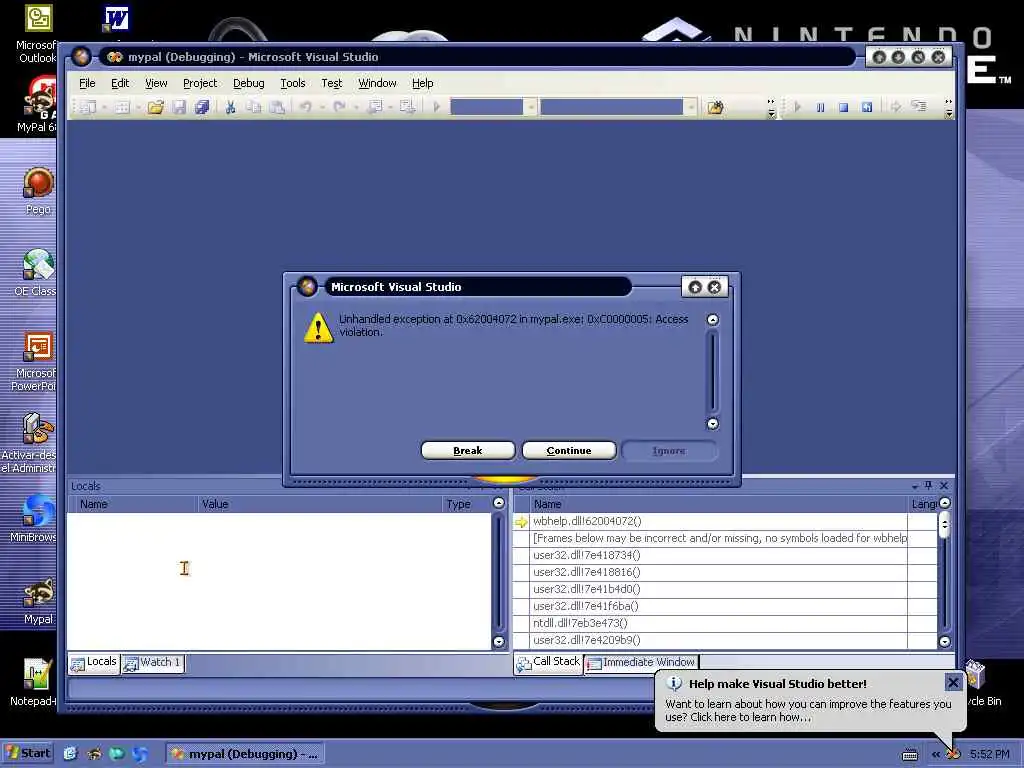
Task: Switch to the Locals tab
Action: point(94,663)
